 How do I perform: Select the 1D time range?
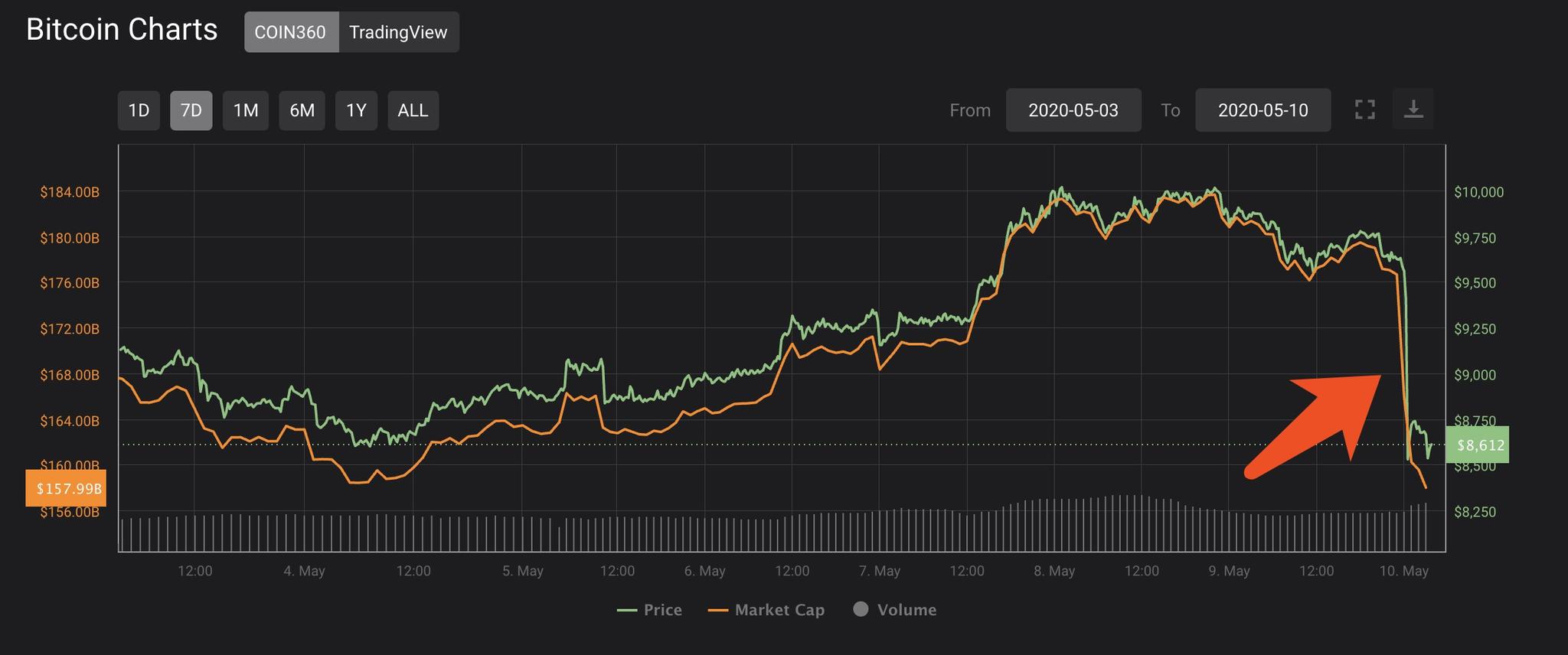139,110
